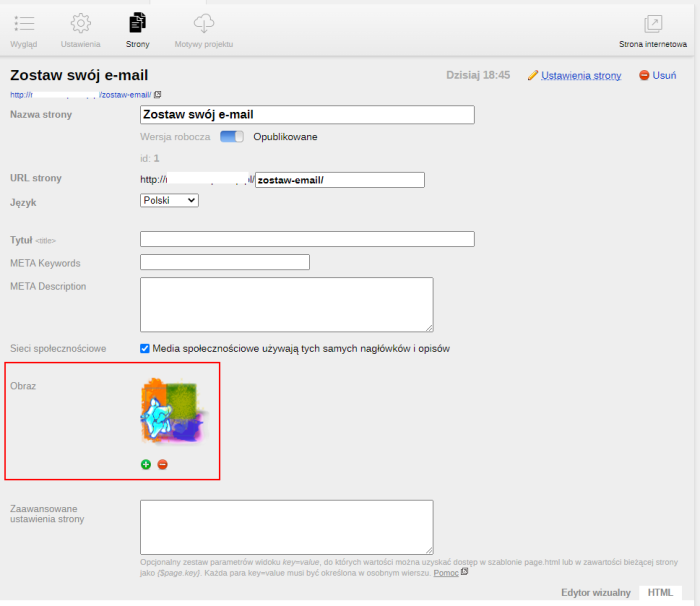Click the red remove image icon
Viewport: 700px width, 606px height.
(x=162, y=464)
